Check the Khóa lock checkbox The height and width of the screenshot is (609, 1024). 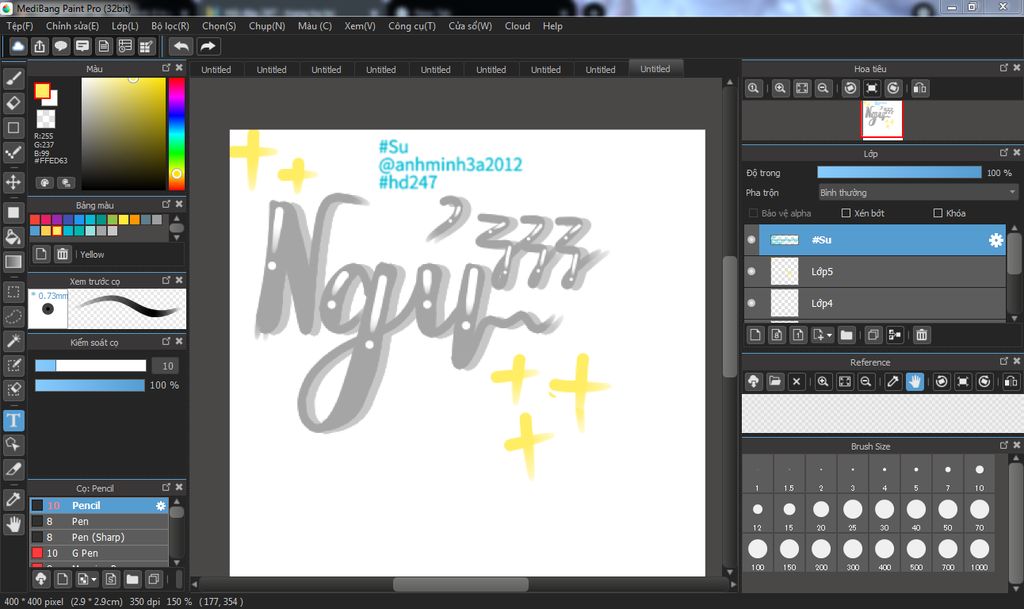[937, 213]
